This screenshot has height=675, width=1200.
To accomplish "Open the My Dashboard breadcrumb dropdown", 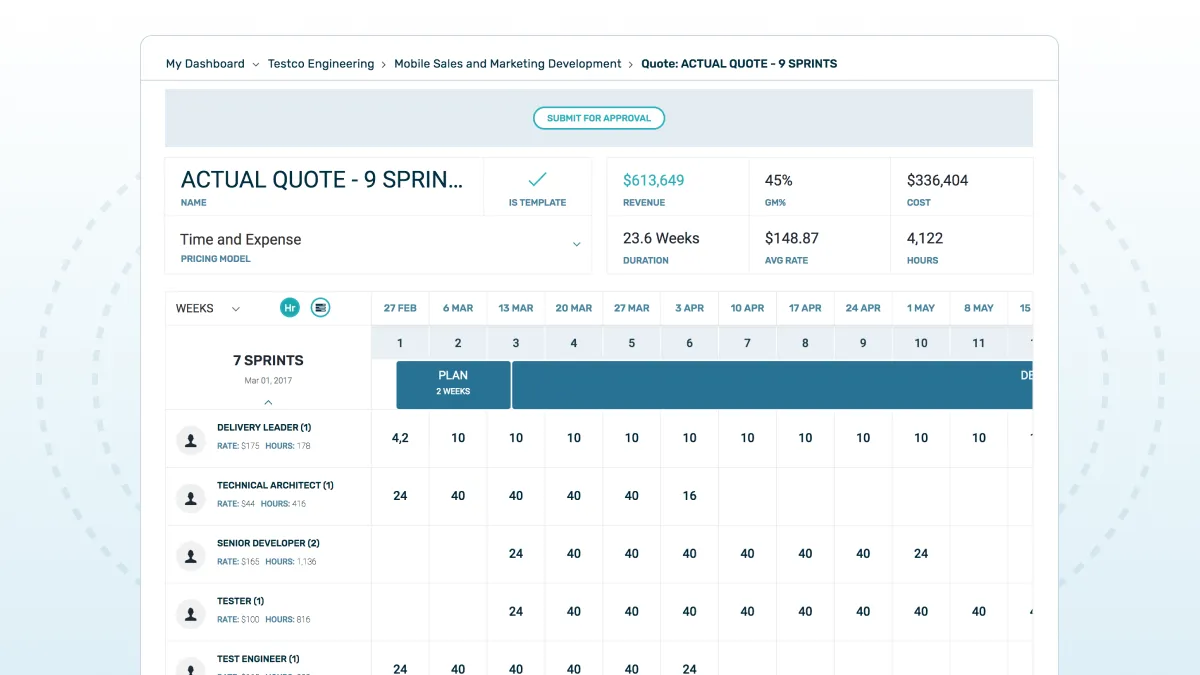I will pyautogui.click(x=256, y=64).
